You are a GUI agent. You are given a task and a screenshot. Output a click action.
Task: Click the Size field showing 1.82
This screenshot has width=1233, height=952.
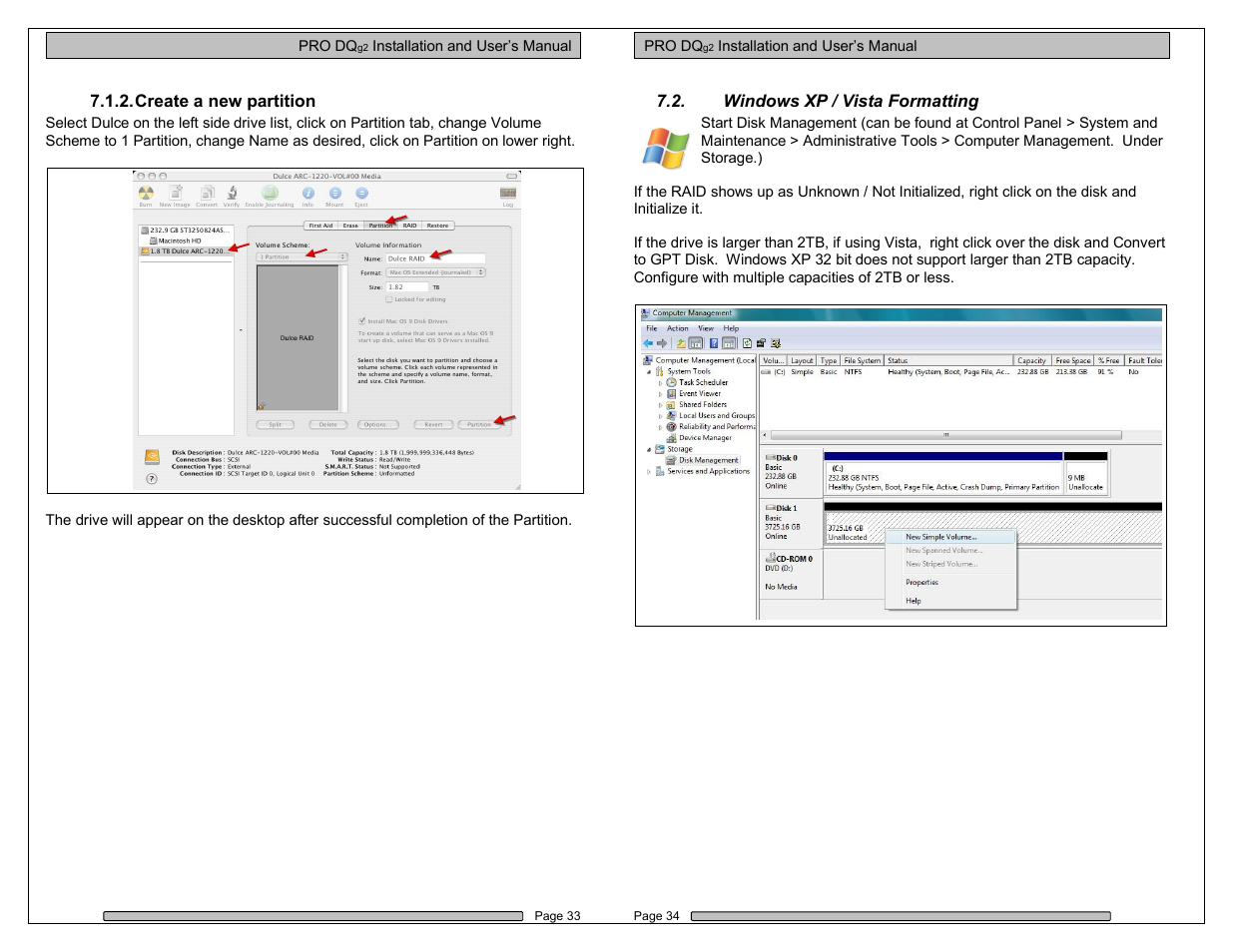click(407, 286)
